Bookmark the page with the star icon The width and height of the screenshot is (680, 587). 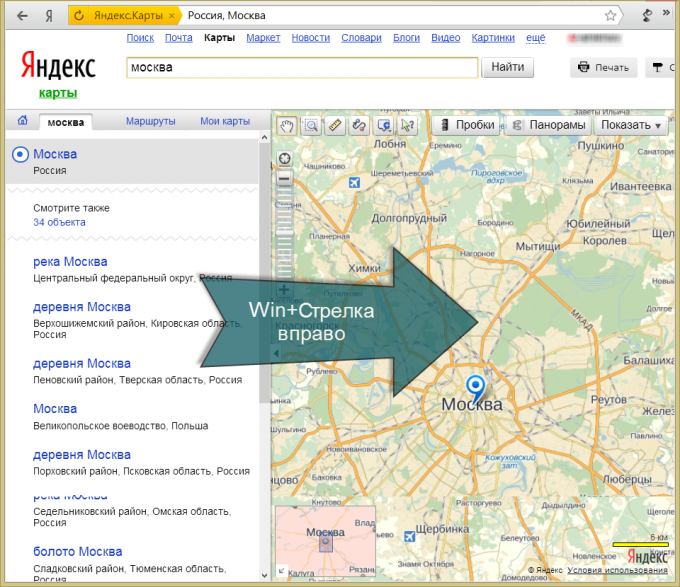click(610, 16)
